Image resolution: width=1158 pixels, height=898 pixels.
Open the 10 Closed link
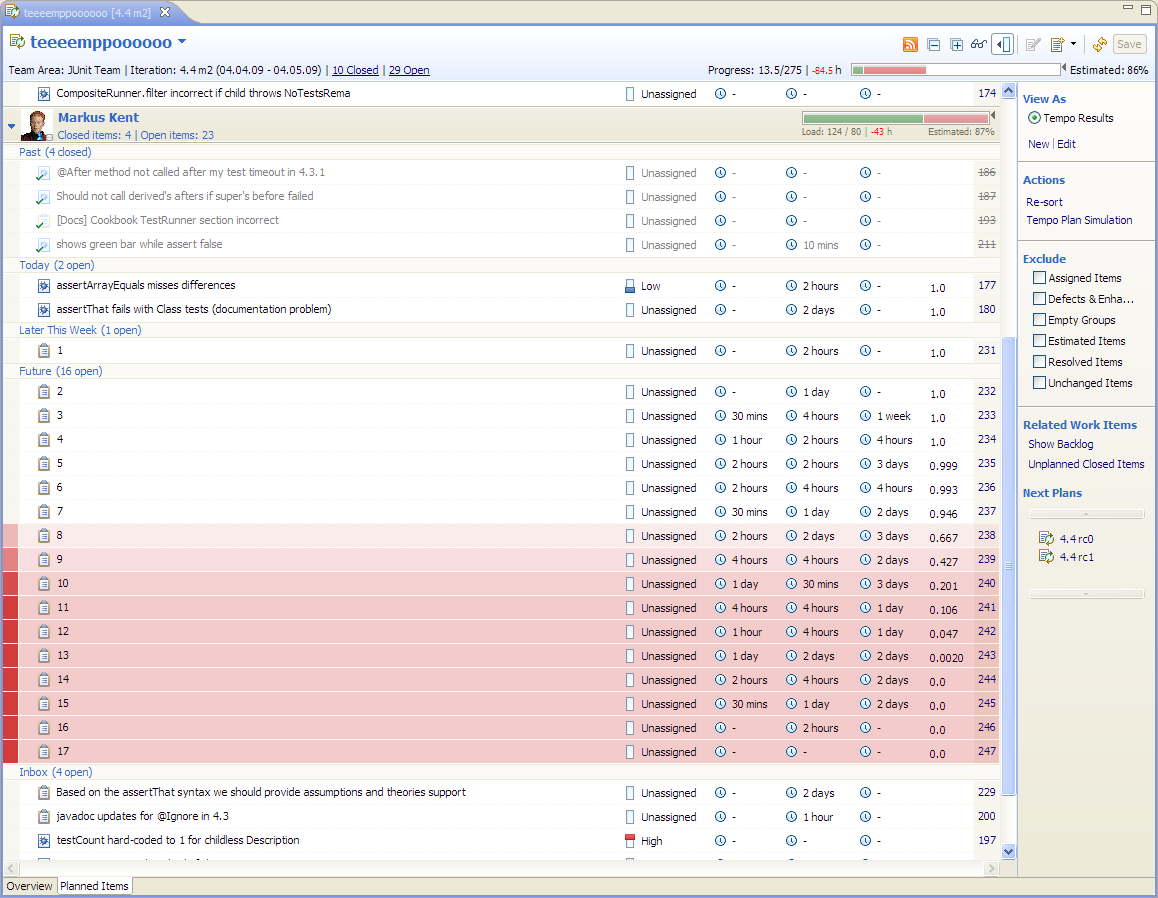355,70
